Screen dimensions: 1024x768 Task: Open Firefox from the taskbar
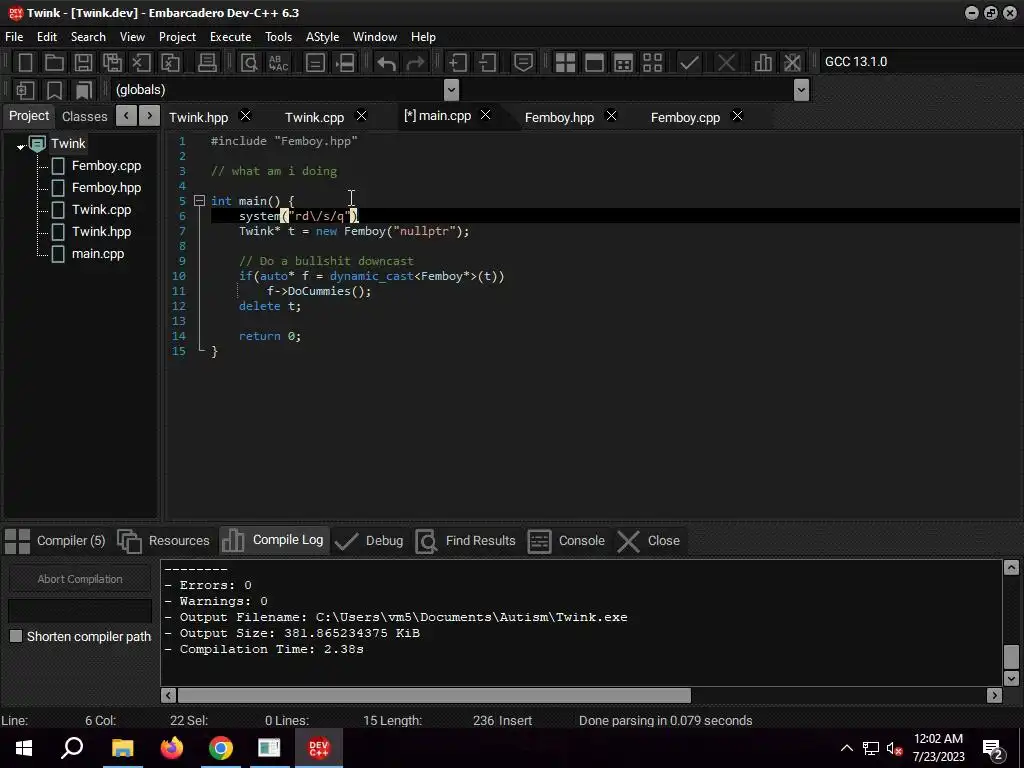[172, 748]
